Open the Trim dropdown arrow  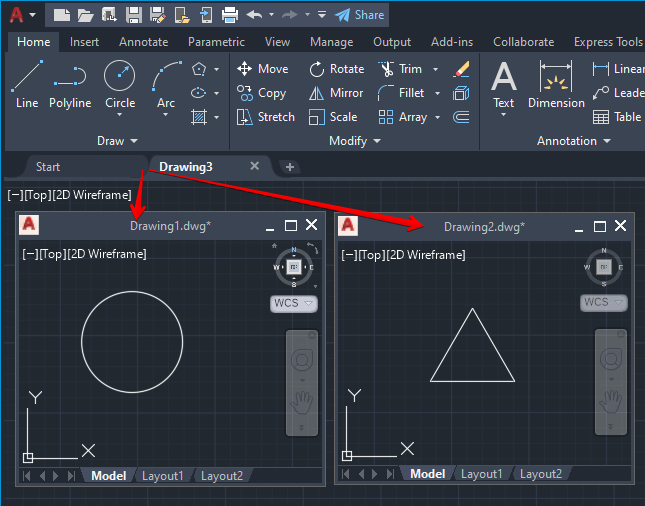[x=436, y=70]
